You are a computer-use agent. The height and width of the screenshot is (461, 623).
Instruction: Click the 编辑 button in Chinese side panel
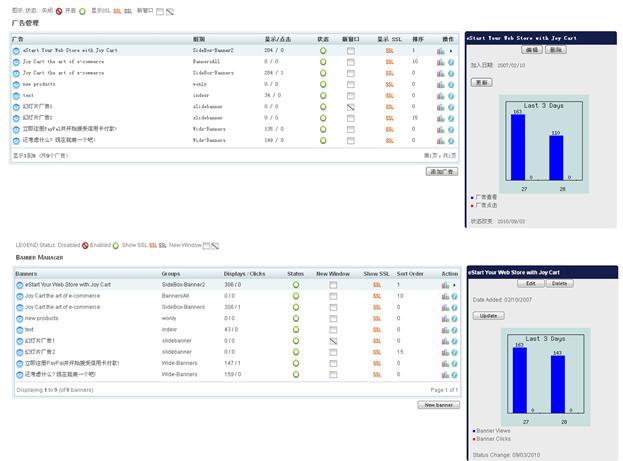pos(532,50)
